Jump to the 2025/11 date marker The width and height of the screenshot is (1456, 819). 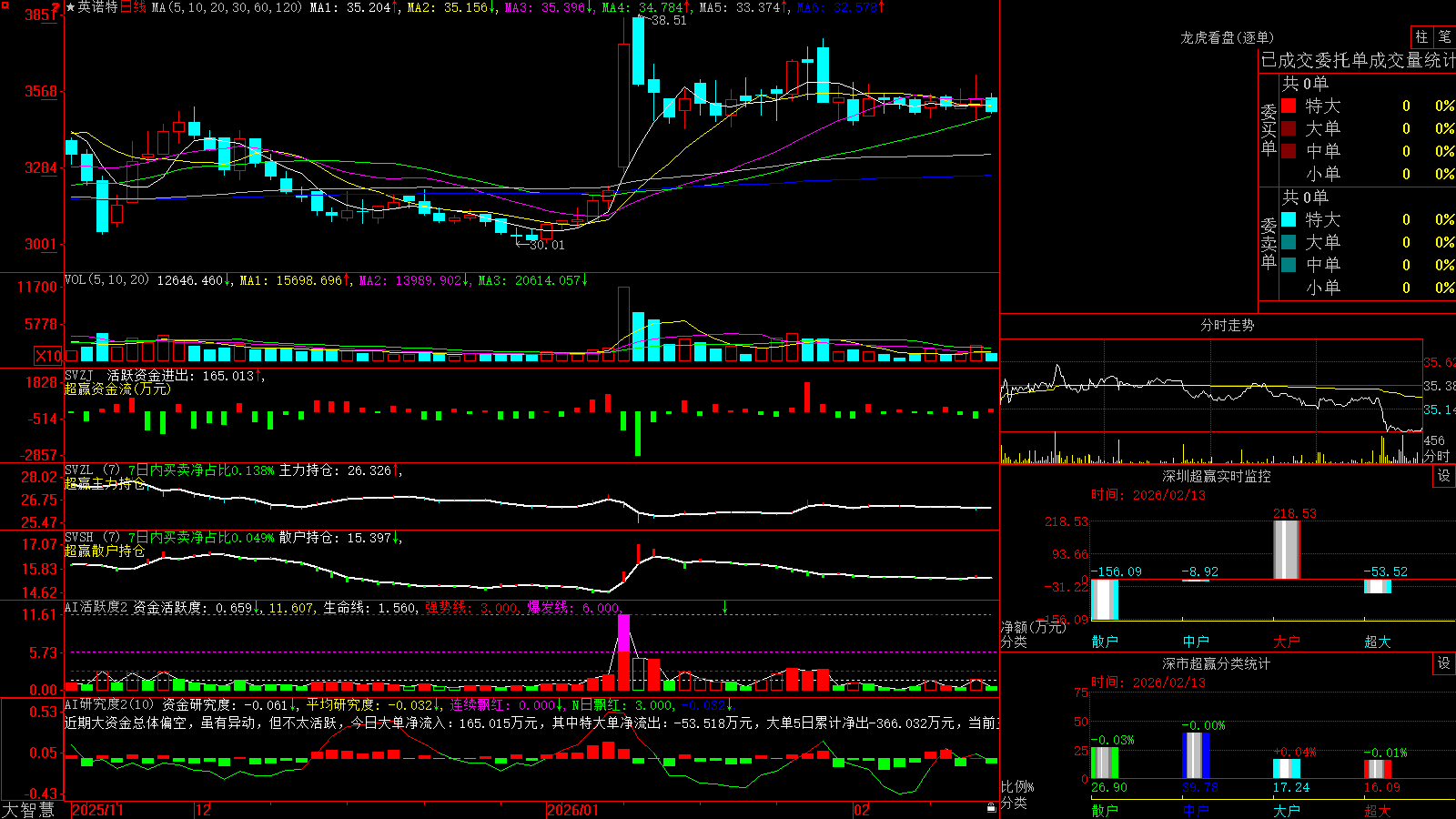pyautogui.click(x=97, y=810)
